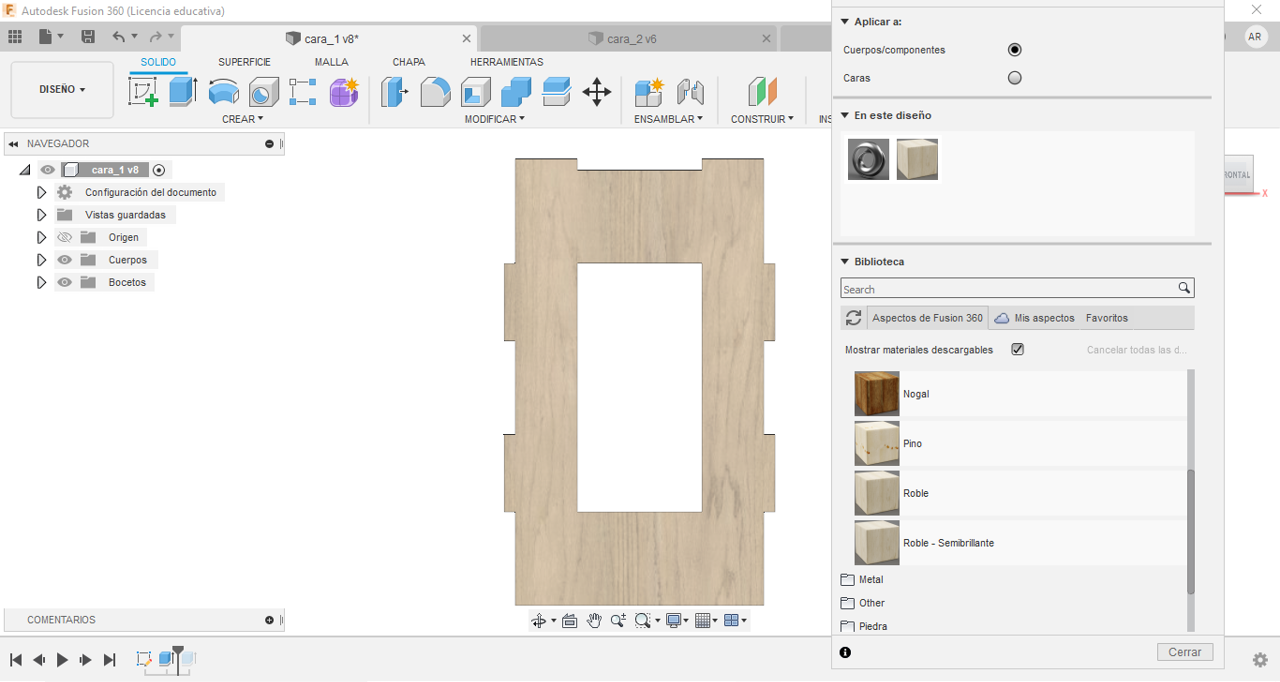Image resolution: width=1280 pixels, height=682 pixels.
Task: Switch to the MALLA tab
Action: coord(332,62)
